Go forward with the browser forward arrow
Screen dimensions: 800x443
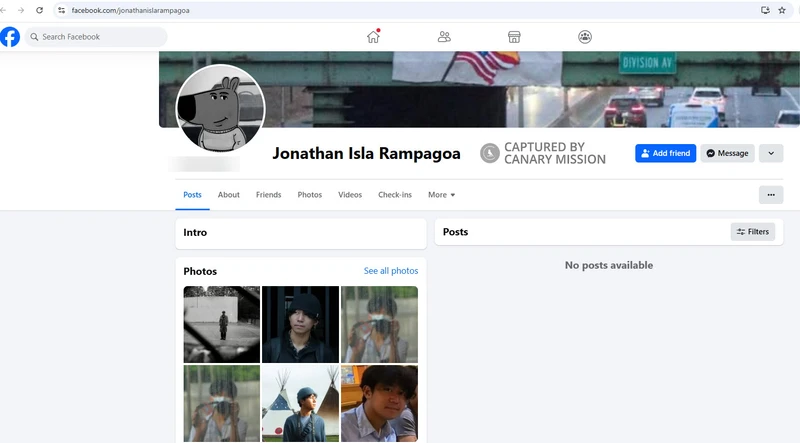(21, 10)
